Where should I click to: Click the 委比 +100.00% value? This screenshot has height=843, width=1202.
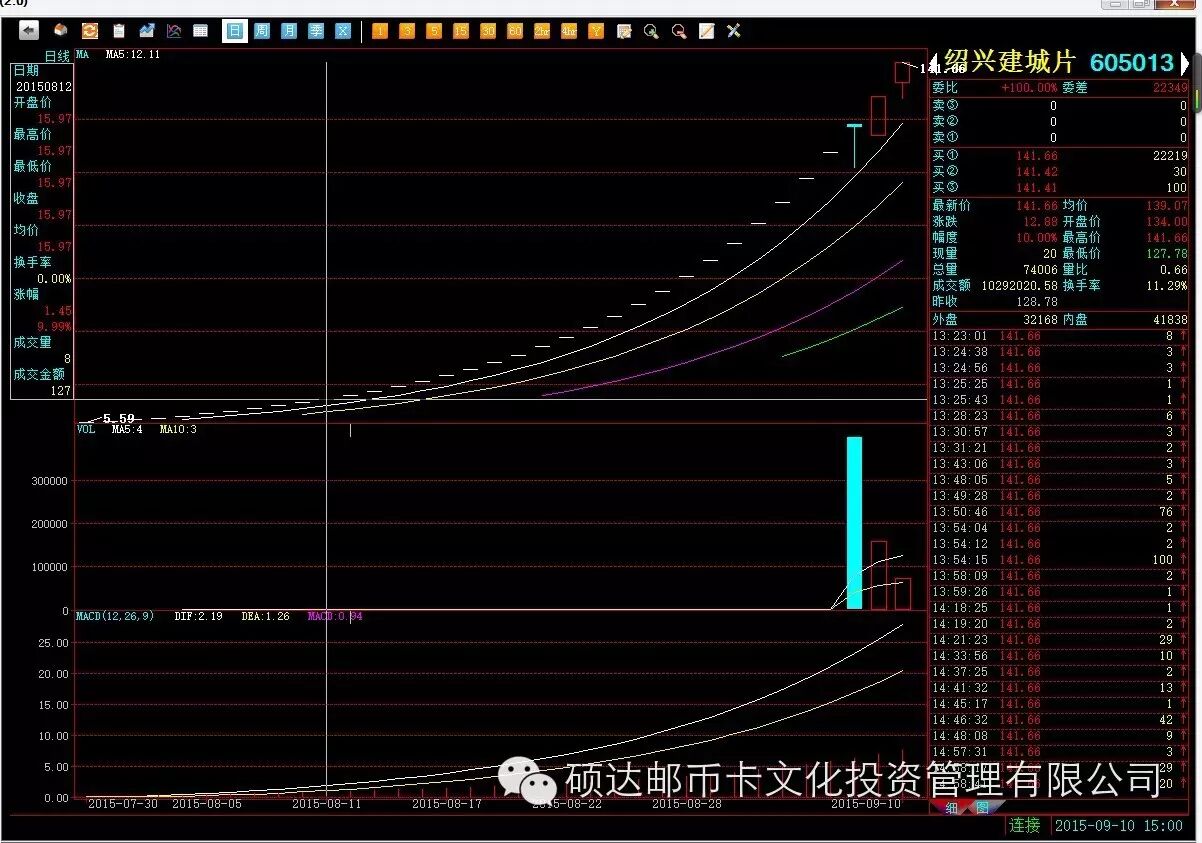pos(1029,88)
